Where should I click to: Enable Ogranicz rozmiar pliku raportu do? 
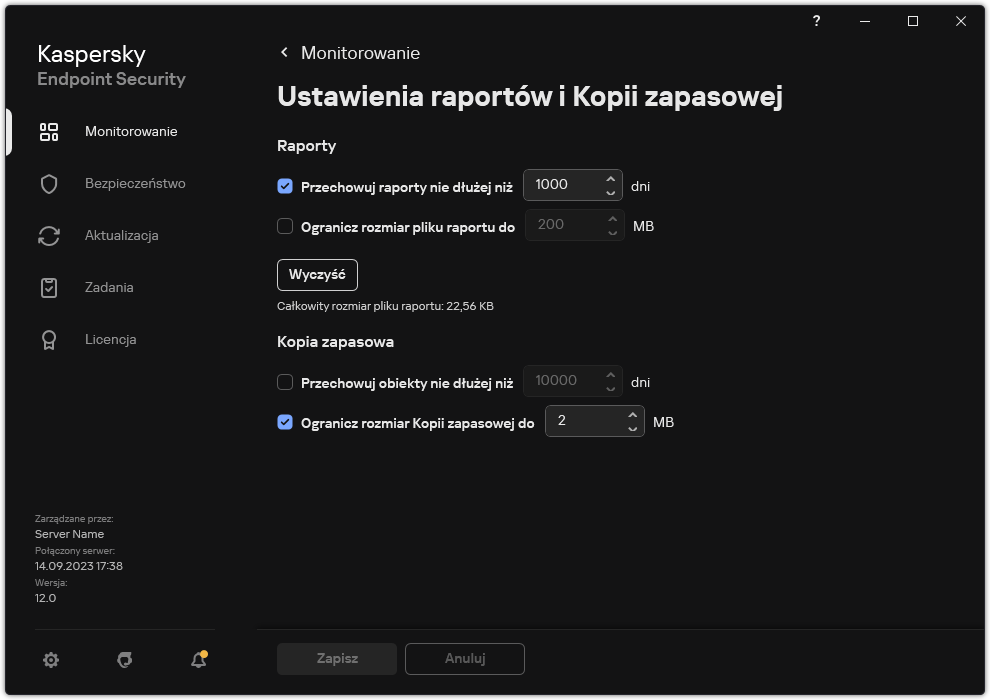(x=287, y=226)
